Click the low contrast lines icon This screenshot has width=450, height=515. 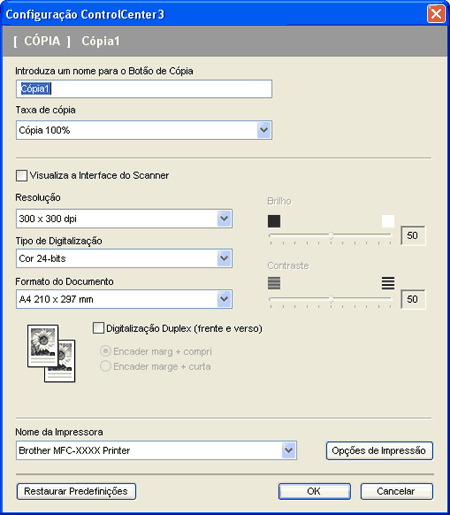click(x=274, y=283)
